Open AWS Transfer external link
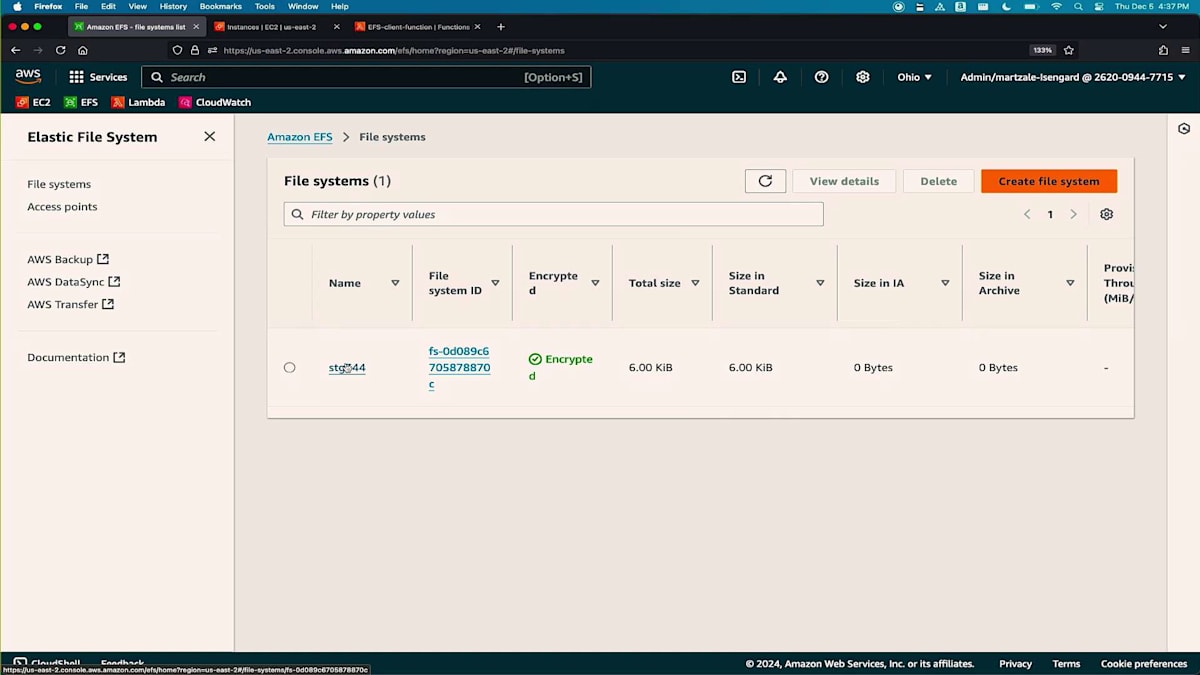 tap(70, 304)
